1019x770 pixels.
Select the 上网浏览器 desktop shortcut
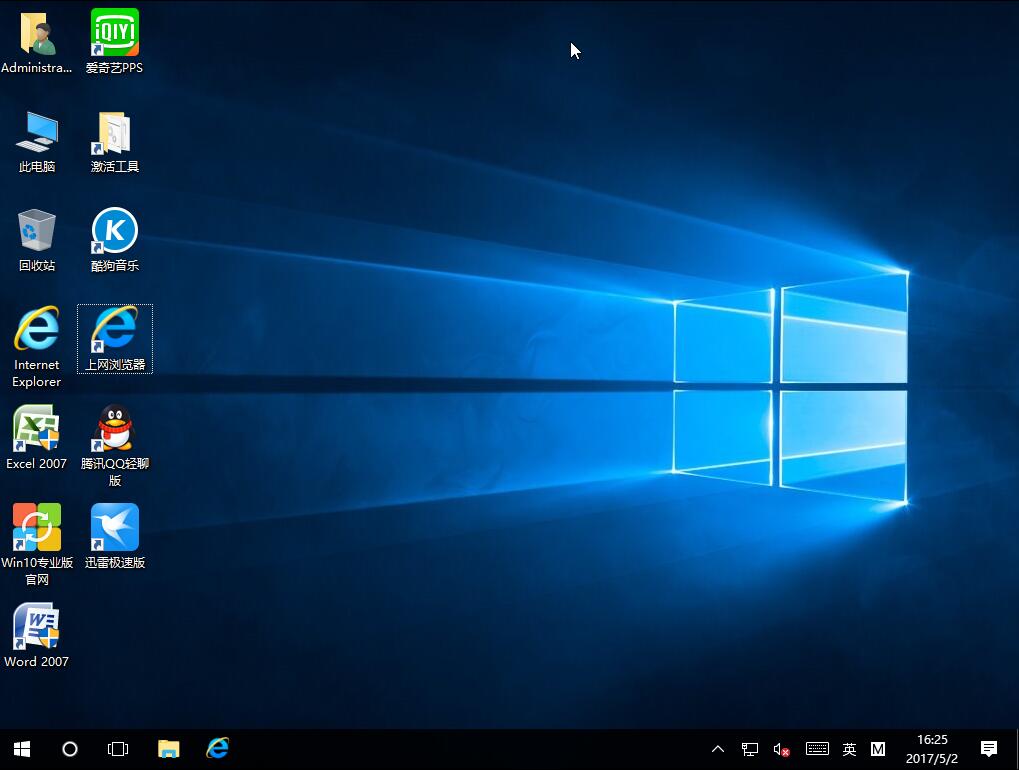click(114, 330)
